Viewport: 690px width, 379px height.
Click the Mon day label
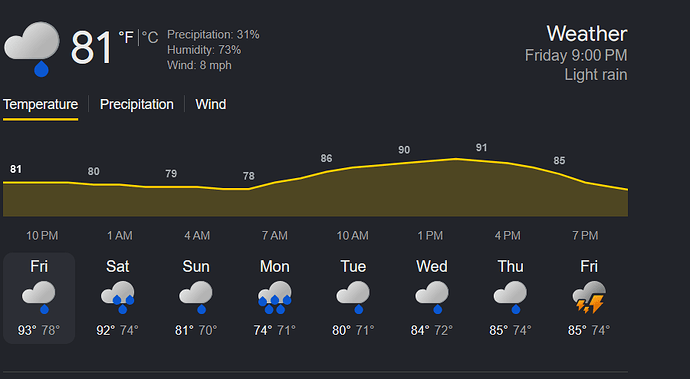click(275, 266)
